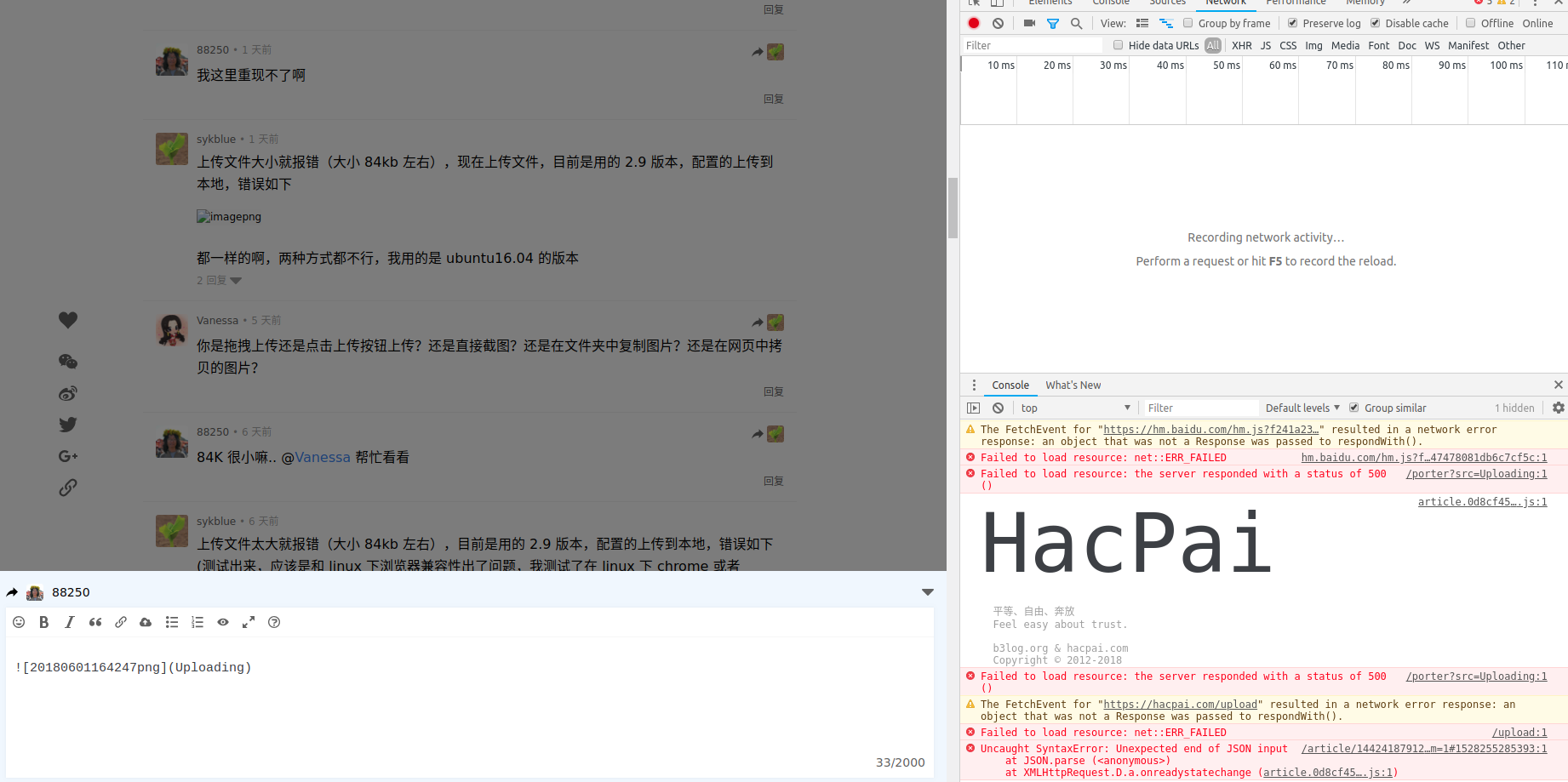Expand the 2 replies under sykblue's comment
This screenshot has height=782, width=1568.
219,280
